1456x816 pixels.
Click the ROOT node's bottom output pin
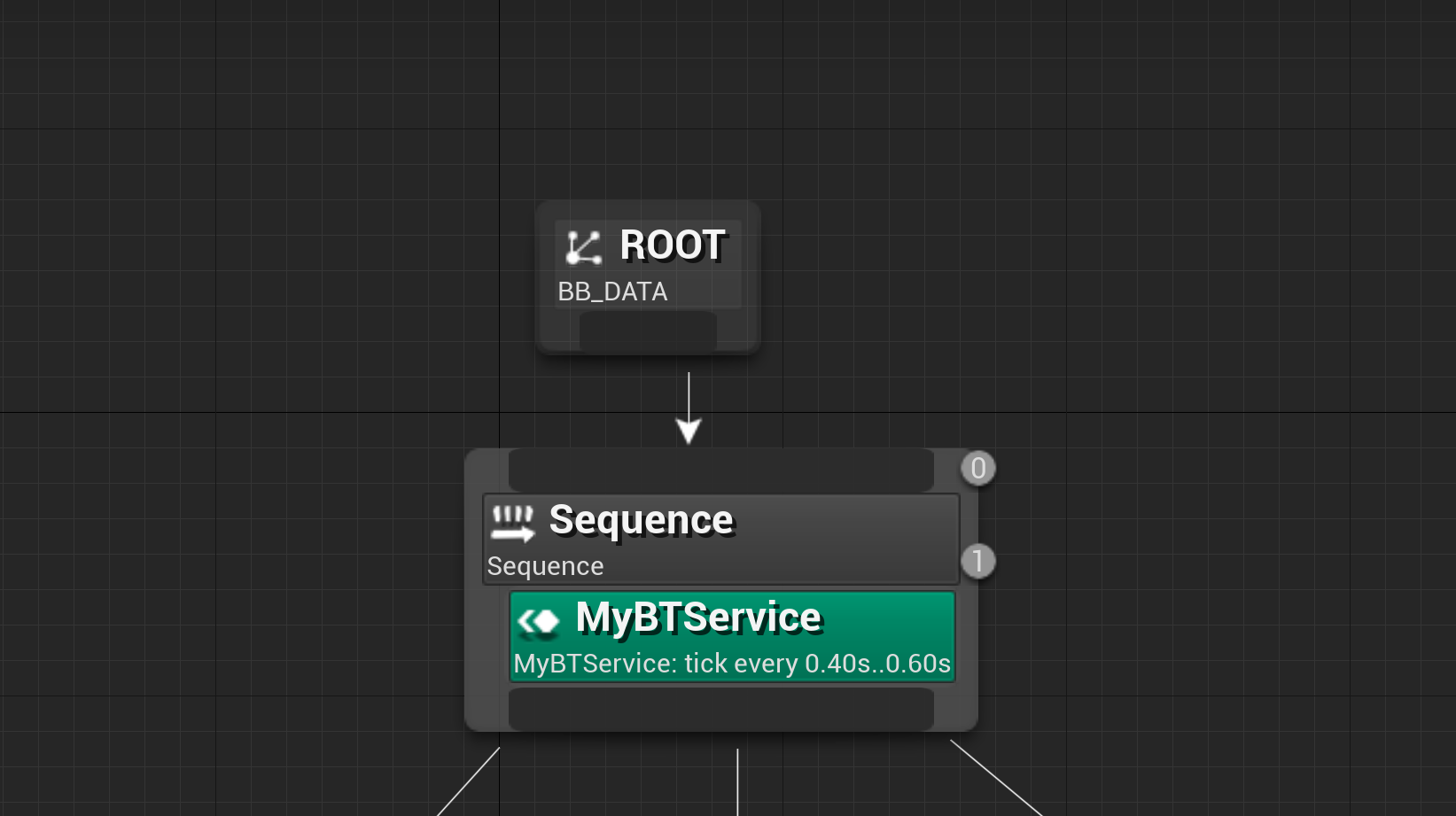click(x=647, y=332)
